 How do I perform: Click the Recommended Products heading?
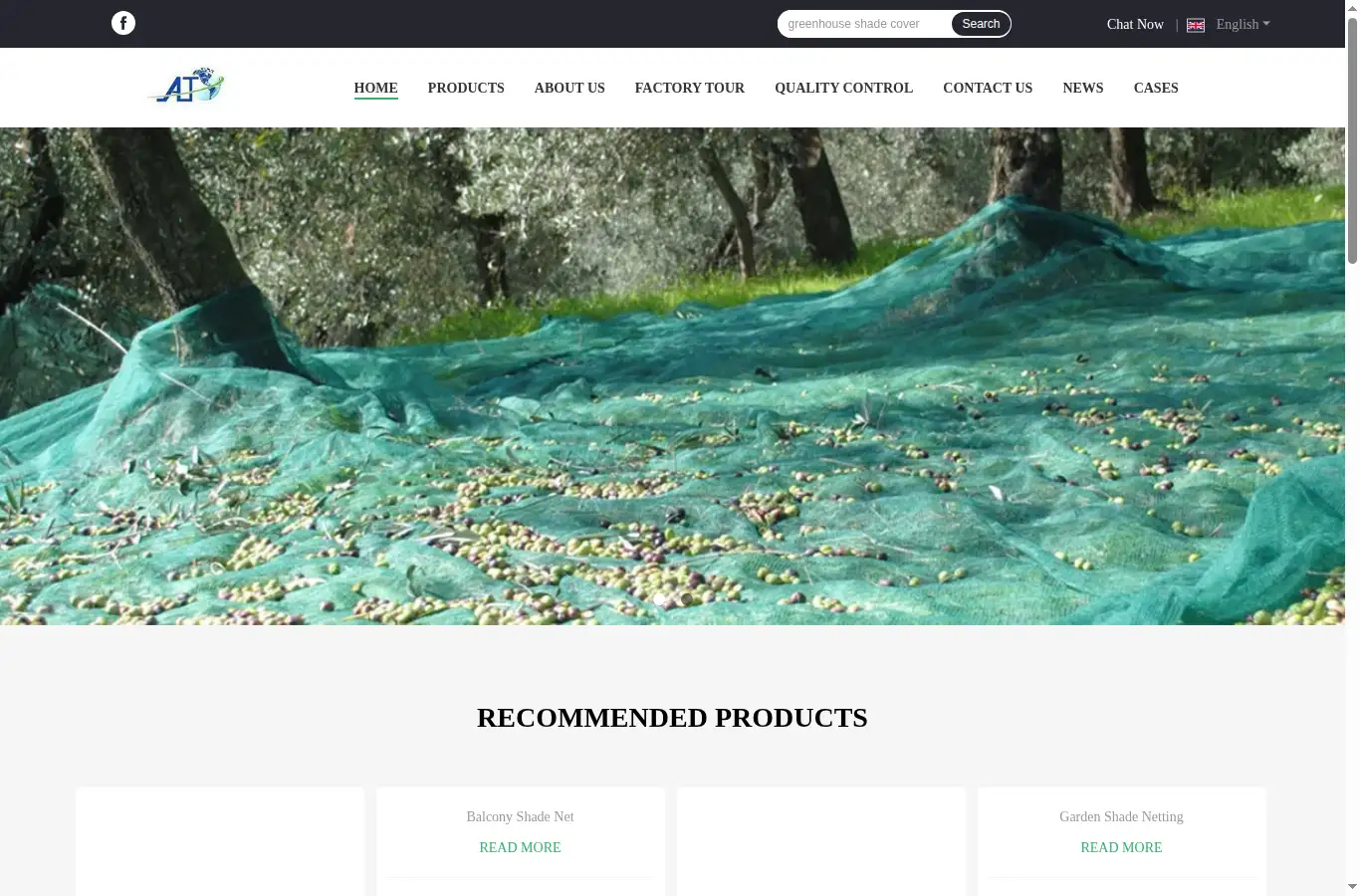(x=672, y=718)
